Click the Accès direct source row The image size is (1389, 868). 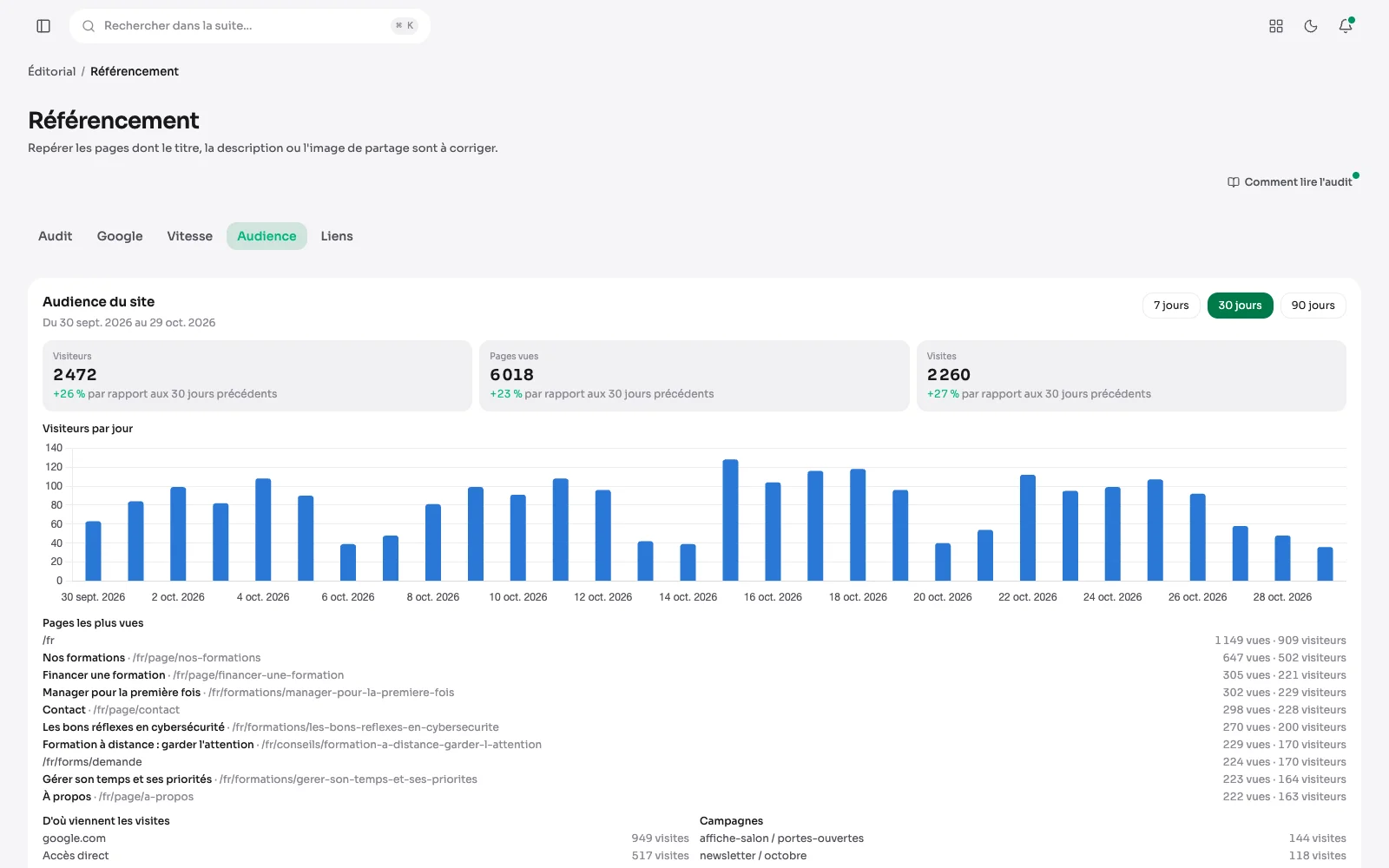pos(365,856)
